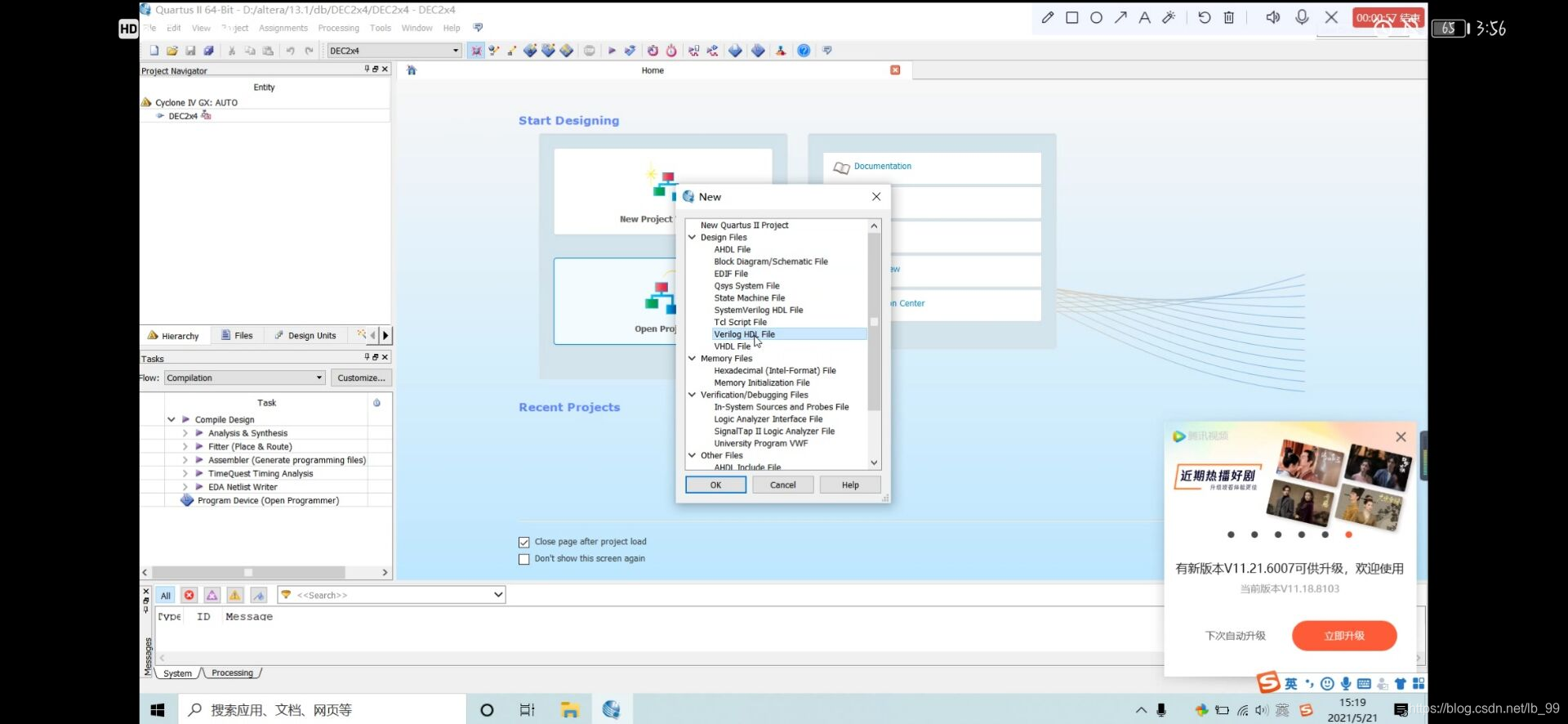
Task: Click Help in the New dialog
Action: (x=850, y=485)
